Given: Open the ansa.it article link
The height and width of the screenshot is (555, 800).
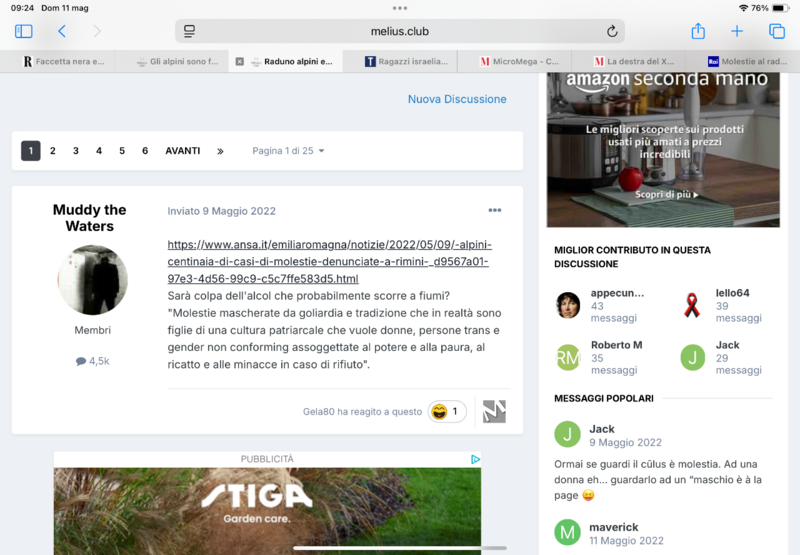Looking at the screenshot, I should pyautogui.click(x=329, y=261).
